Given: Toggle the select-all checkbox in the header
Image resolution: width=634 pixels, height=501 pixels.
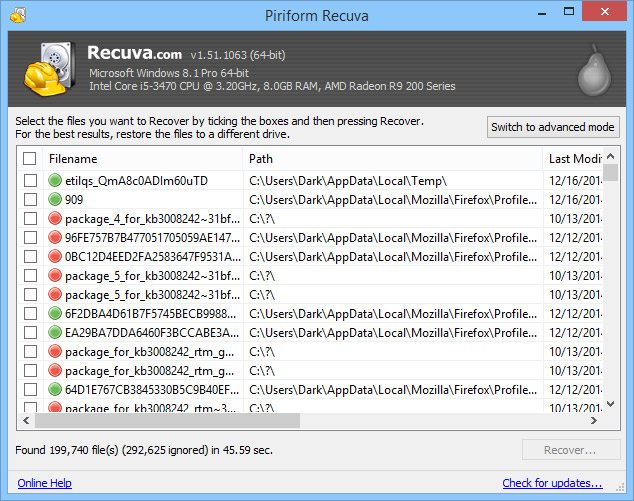Looking at the screenshot, I should [x=30, y=159].
